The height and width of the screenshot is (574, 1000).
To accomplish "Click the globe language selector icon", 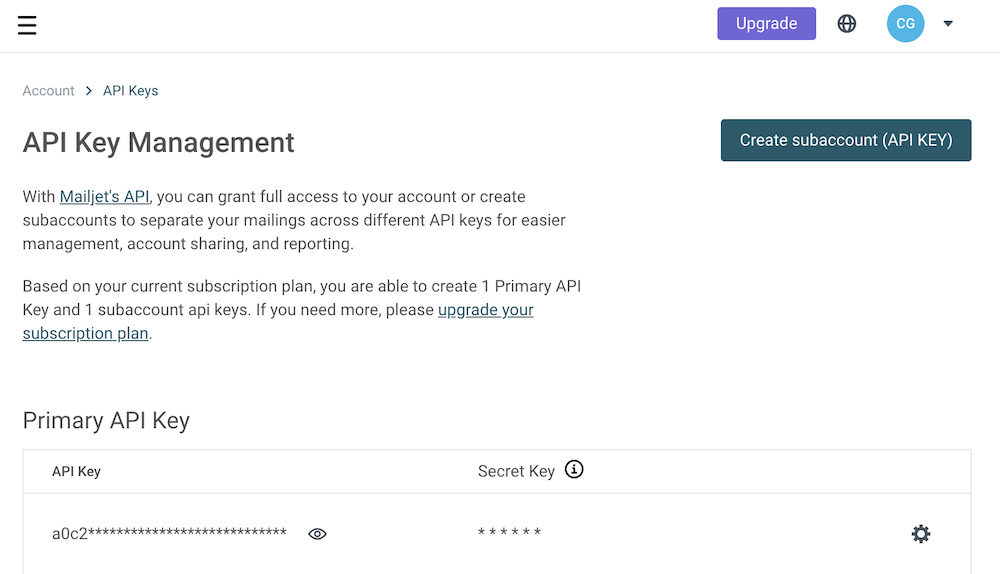I will tap(847, 24).
